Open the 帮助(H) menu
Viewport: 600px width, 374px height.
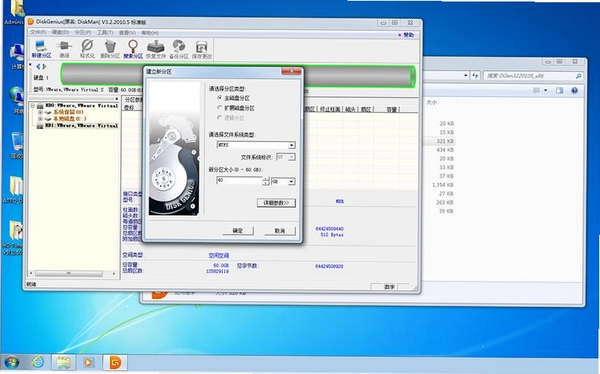pos(150,33)
